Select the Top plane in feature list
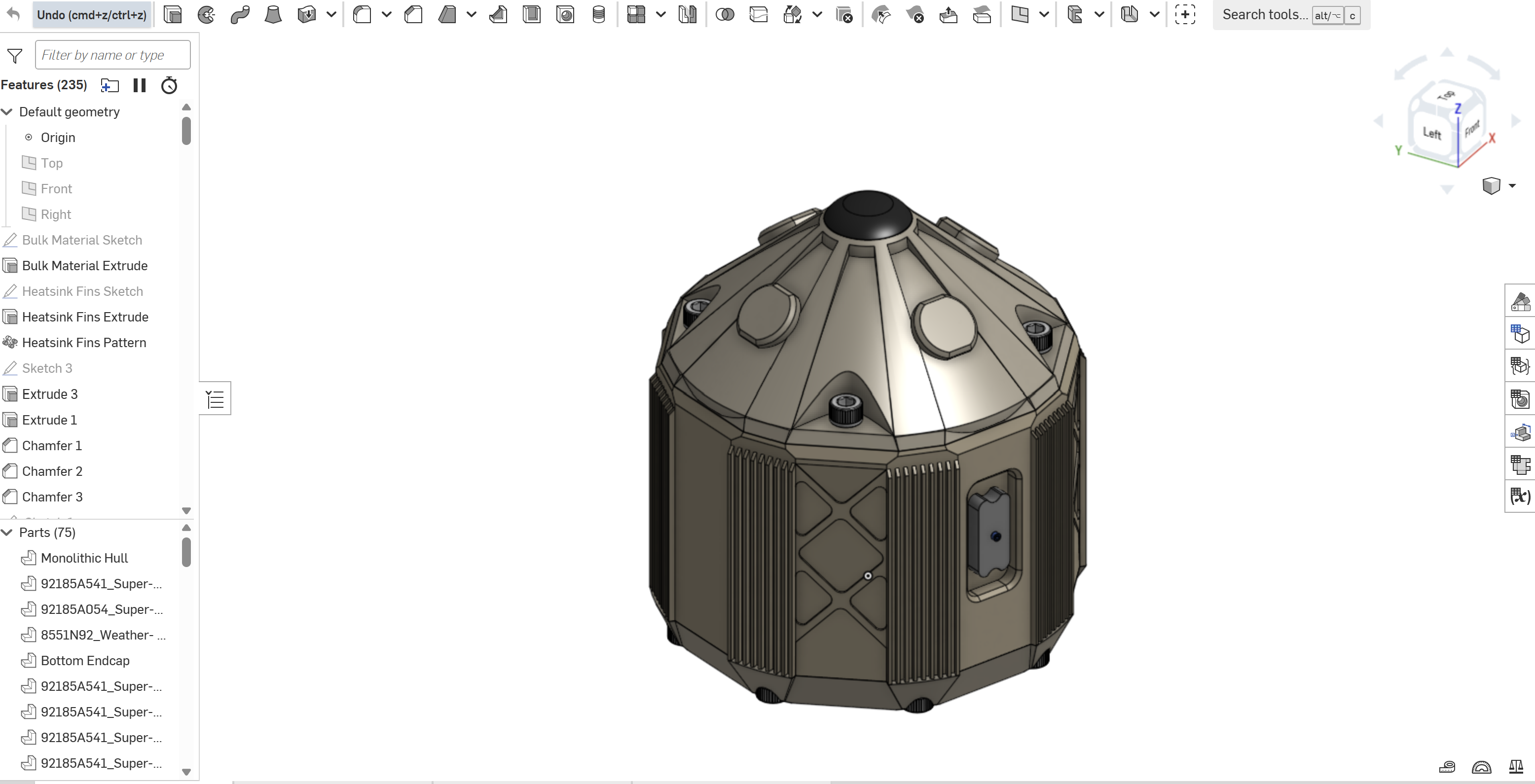 click(x=52, y=163)
